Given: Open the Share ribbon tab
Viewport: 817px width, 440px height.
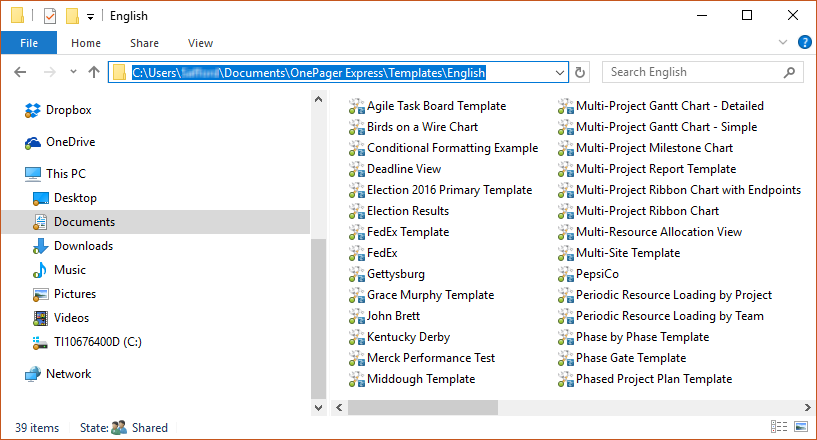Looking at the screenshot, I should point(144,43).
